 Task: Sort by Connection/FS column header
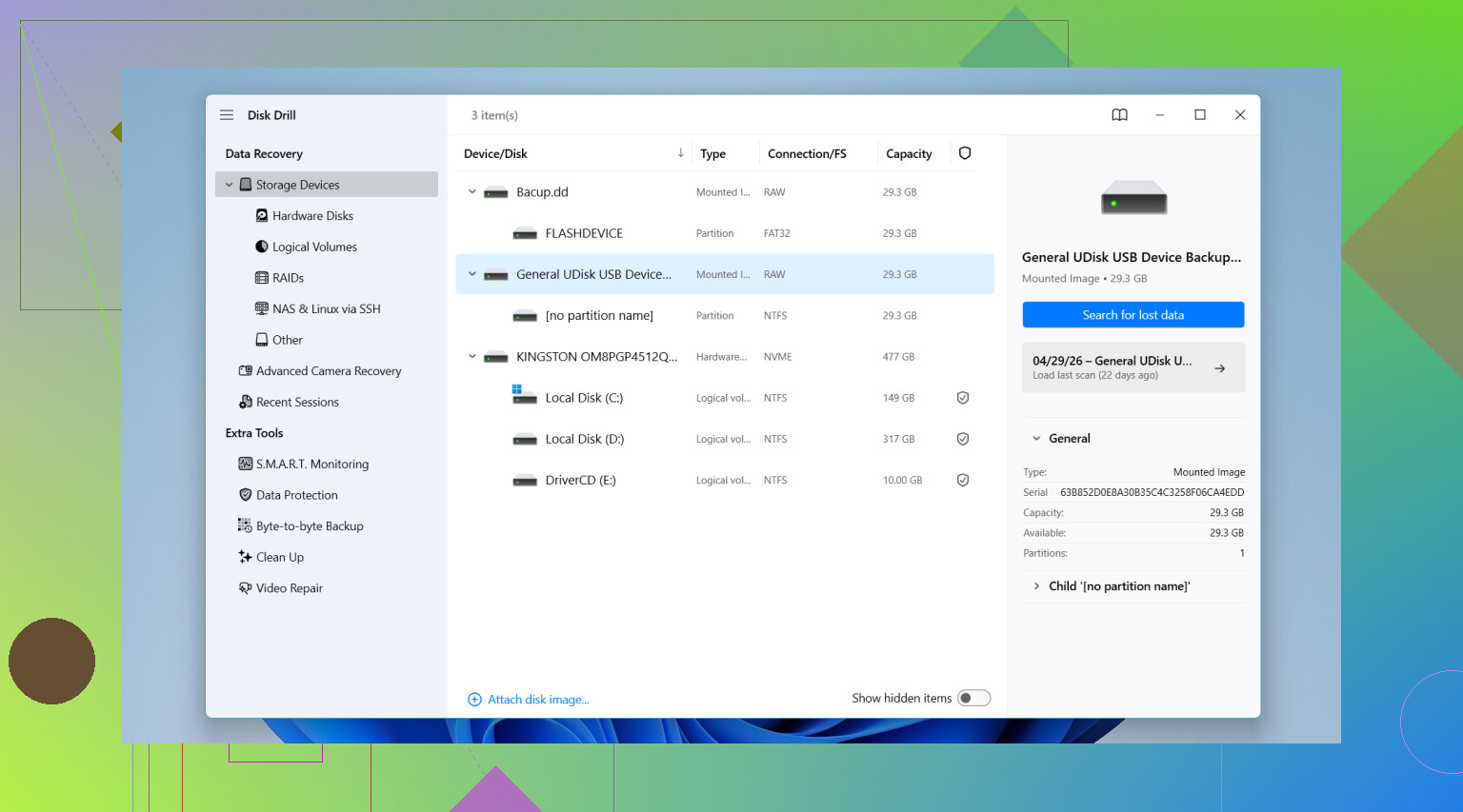pyautogui.click(x=807, y=153)
